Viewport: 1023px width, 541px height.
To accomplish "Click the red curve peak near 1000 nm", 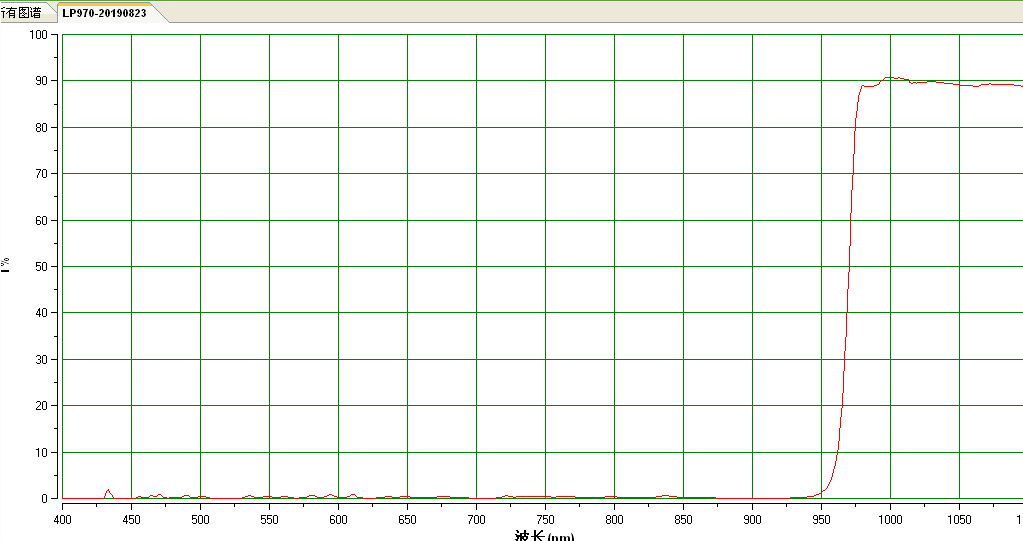I will click(x=889, y=78).
